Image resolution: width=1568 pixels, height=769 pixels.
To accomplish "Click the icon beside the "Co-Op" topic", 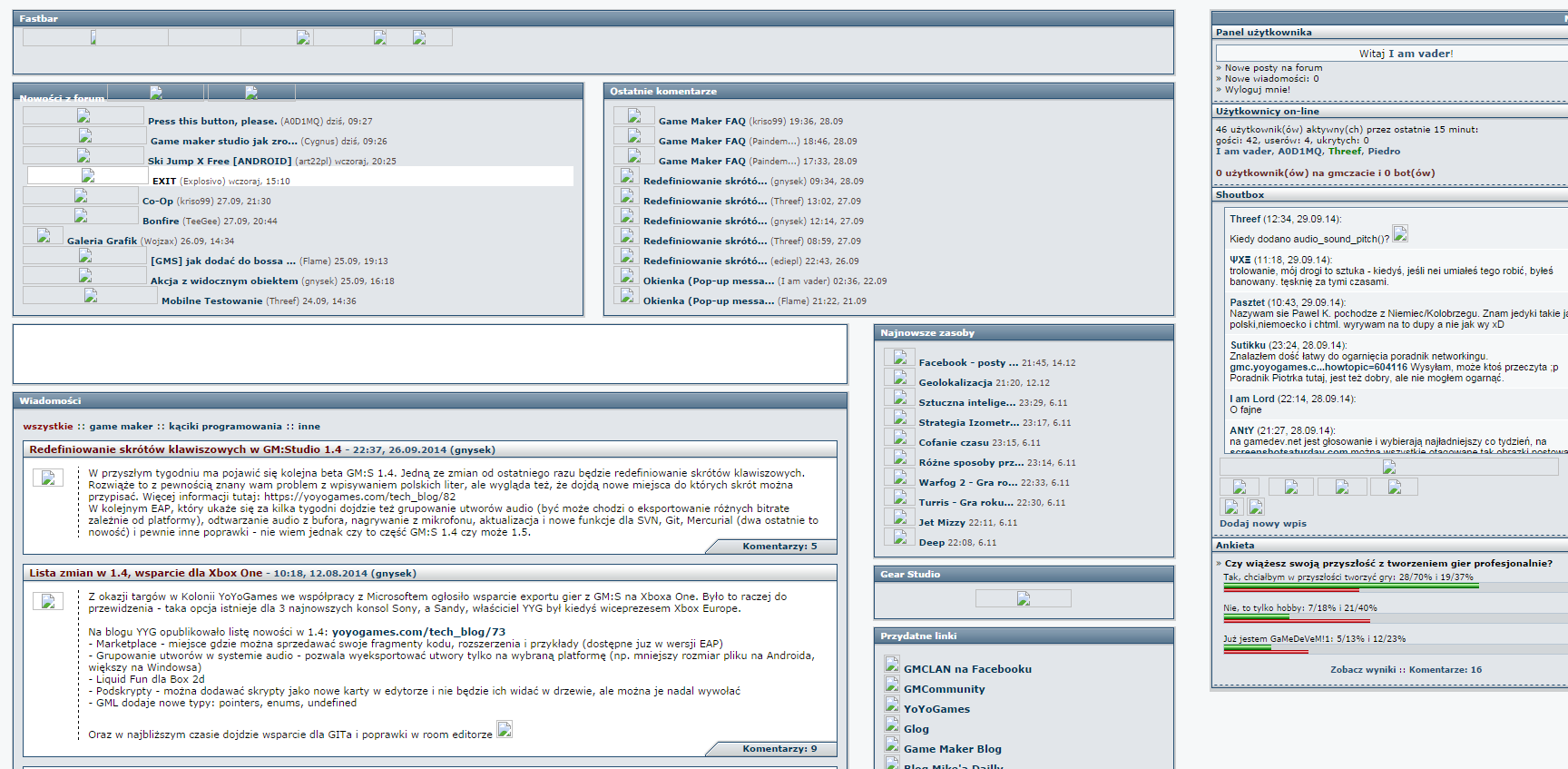I will coord(81,195).
